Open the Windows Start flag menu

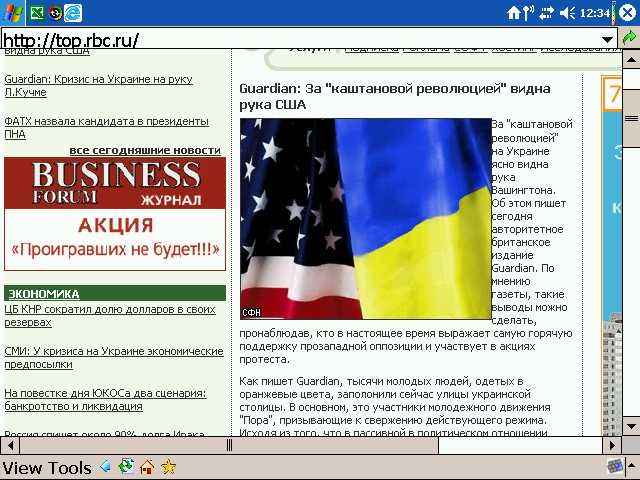coord(12,13)
